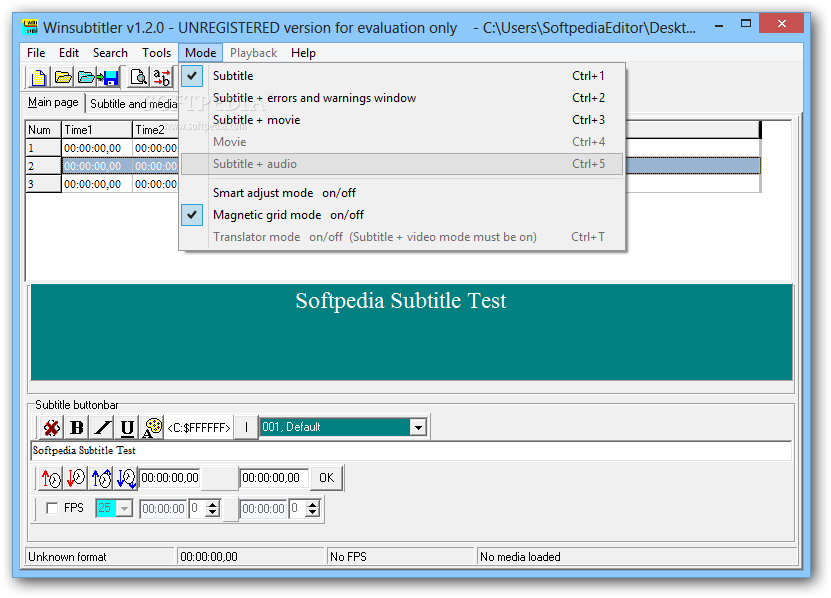This screenshot has height=598, width=831.
Task: Click the cyan folder open icon
Action: [86, 77]
